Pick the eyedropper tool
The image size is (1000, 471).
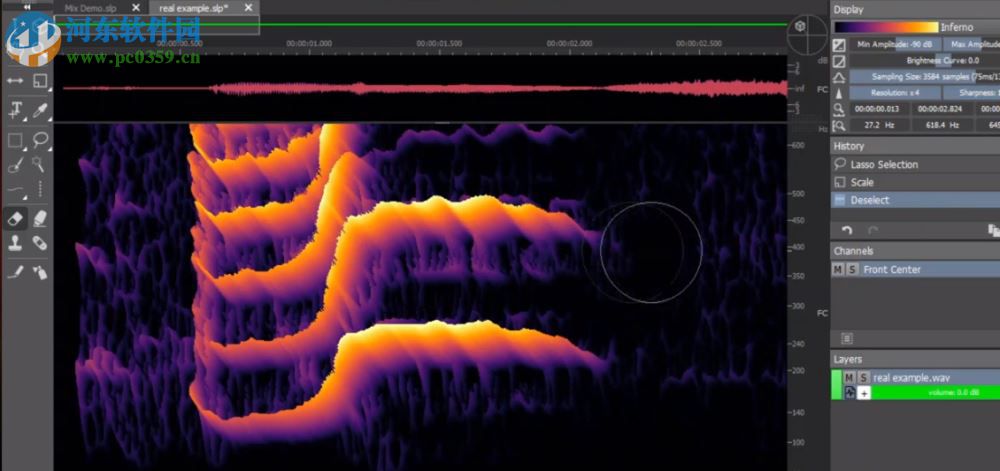40,110
